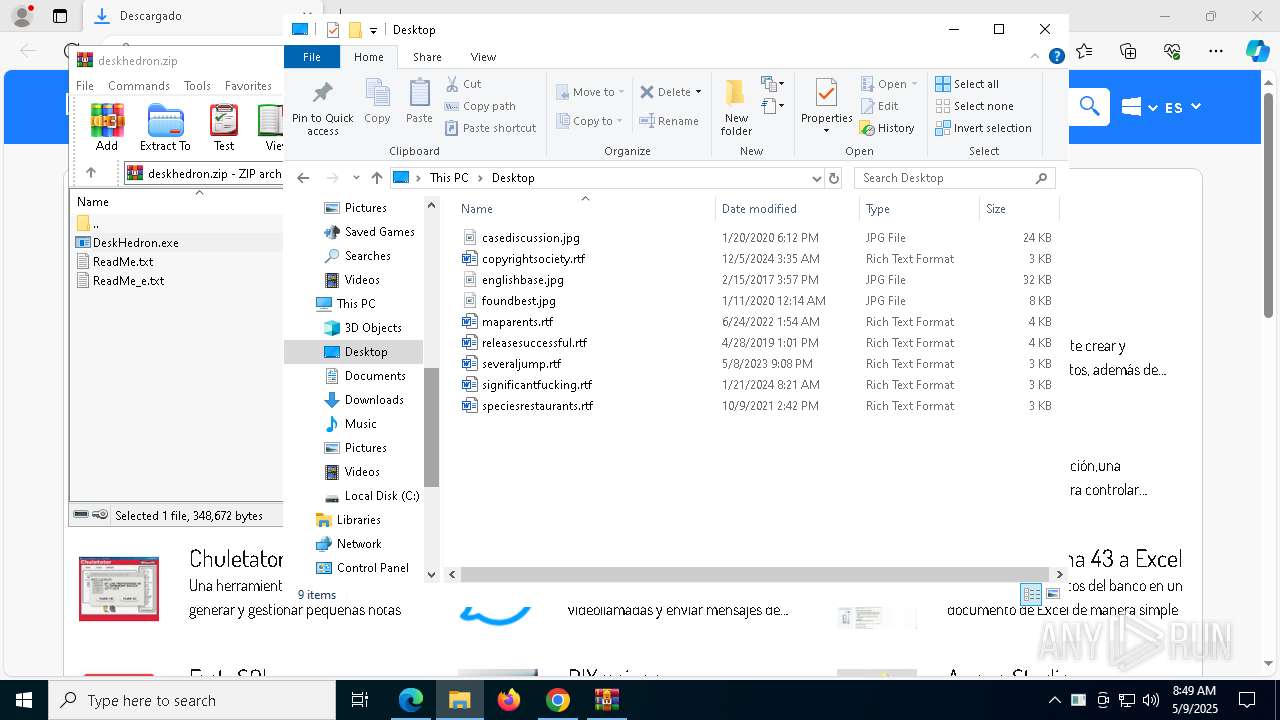
Task: Create a New folder from ribbon
Action: click(x=736, y=107)
